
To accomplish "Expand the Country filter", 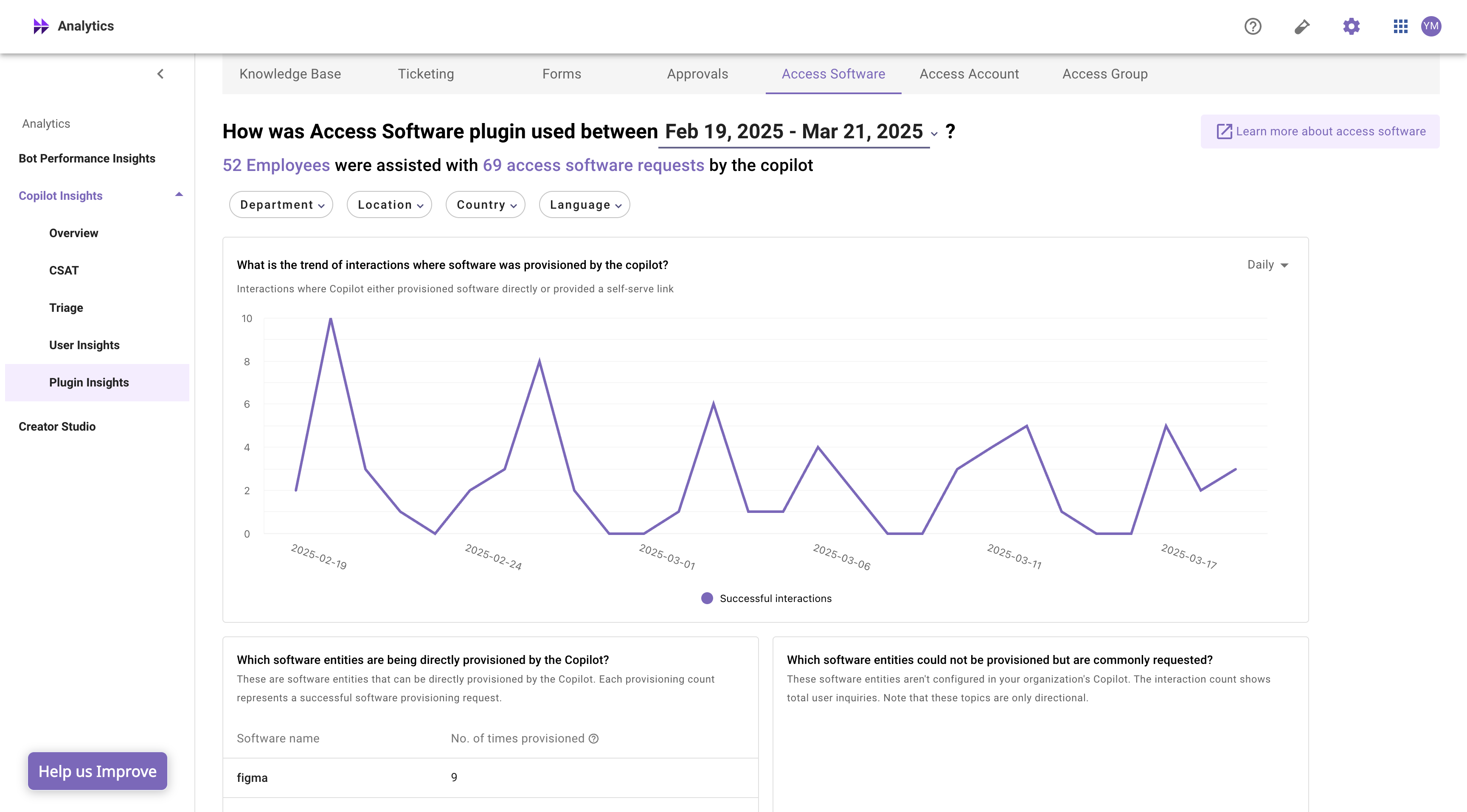I will pyautogui.click(x=486, y=205).
